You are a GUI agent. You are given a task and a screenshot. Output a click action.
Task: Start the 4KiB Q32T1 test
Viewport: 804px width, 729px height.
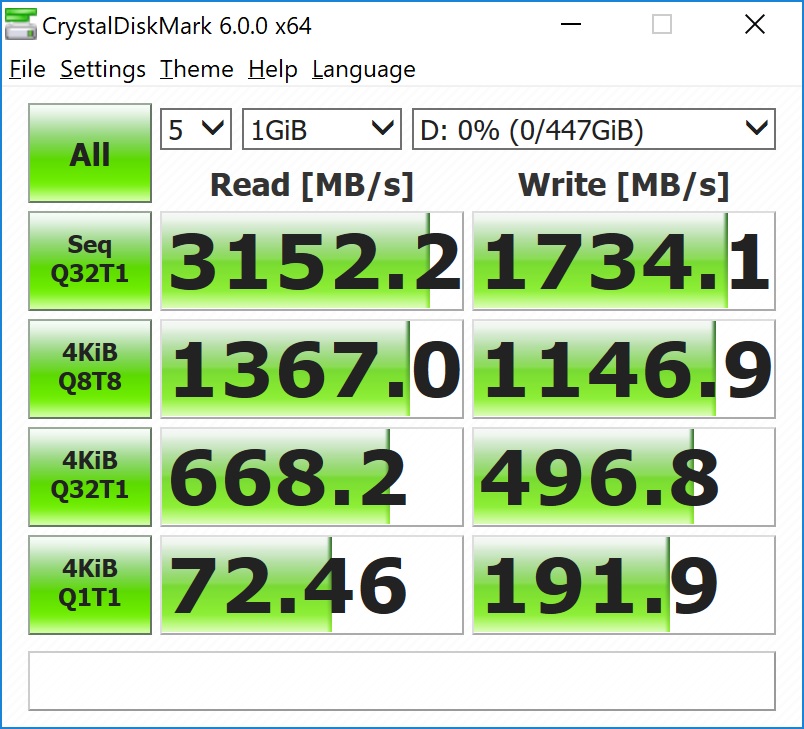pyautogui.click(x=90, y=477)
